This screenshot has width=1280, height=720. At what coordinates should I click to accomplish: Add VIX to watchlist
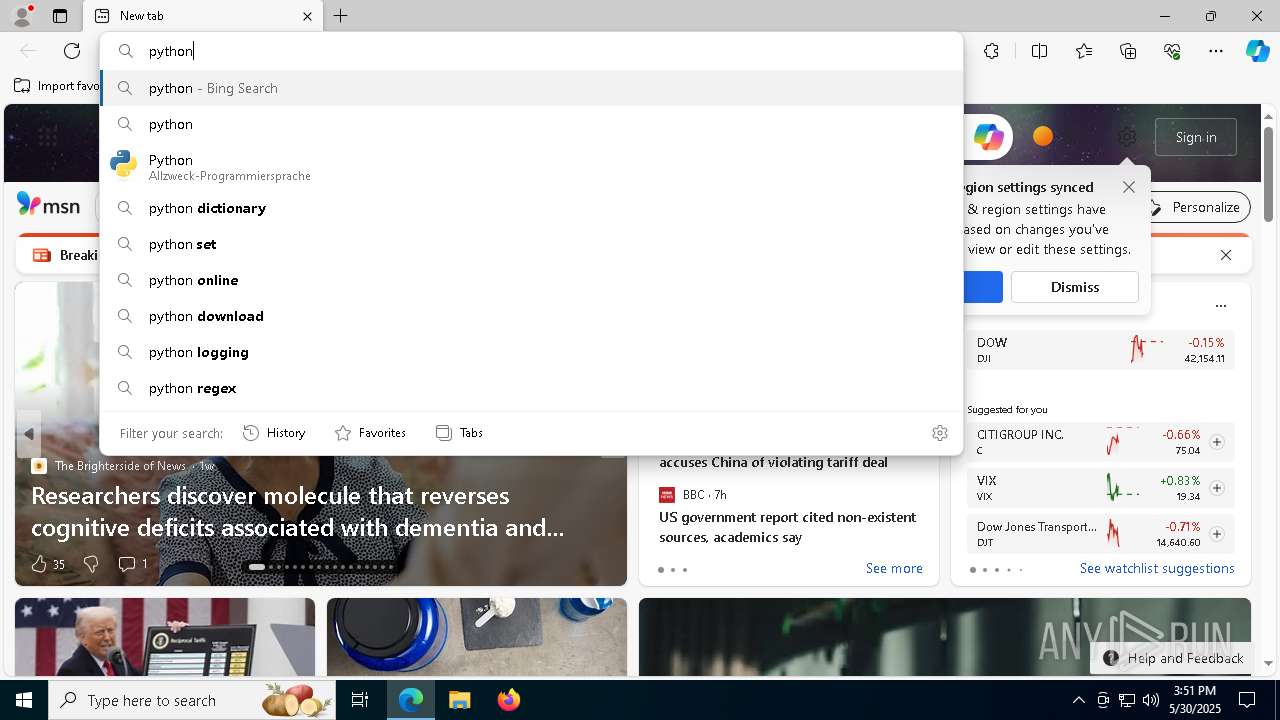coord(1217,488)
